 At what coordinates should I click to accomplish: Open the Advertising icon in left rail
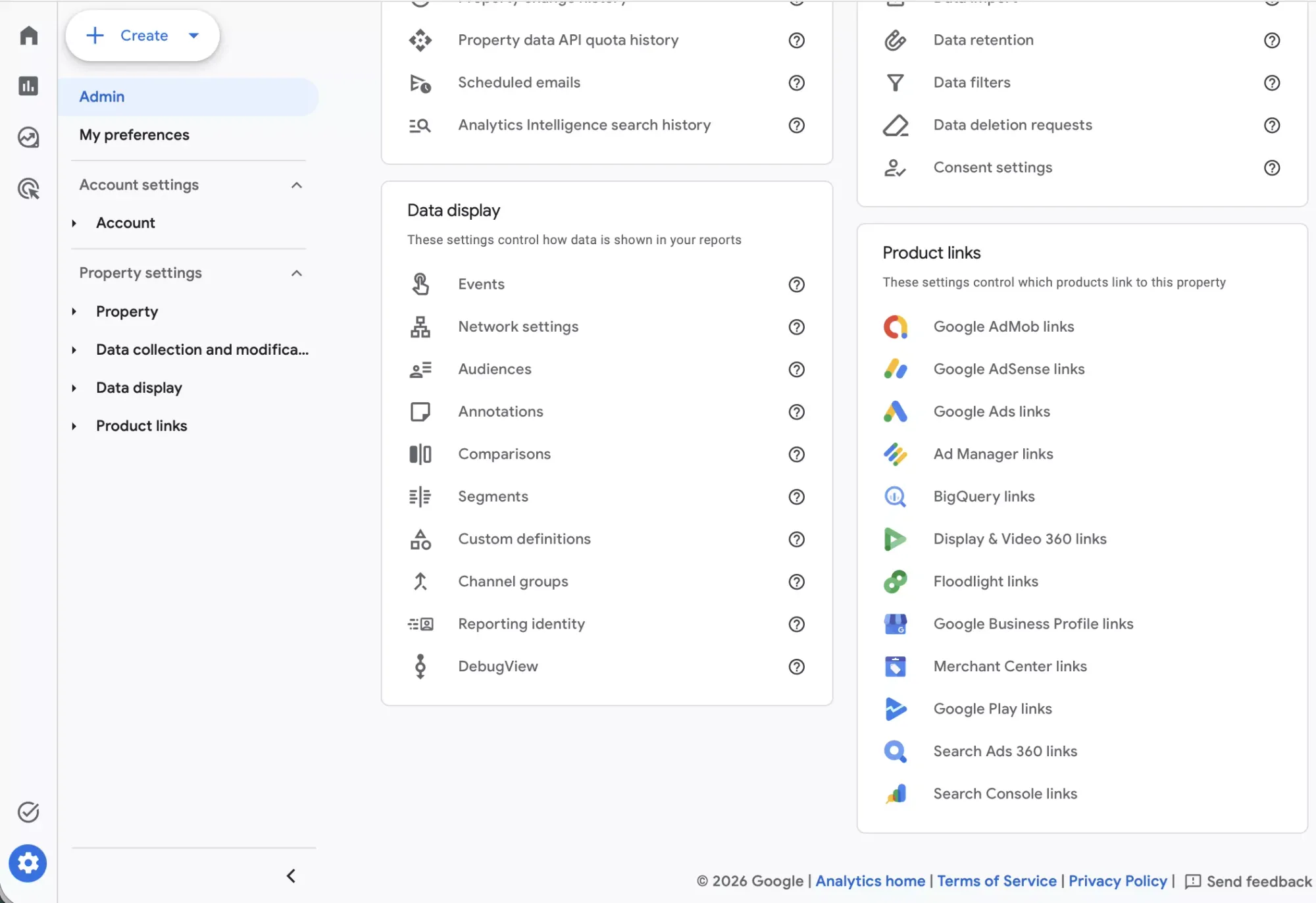tap(28, 189)
